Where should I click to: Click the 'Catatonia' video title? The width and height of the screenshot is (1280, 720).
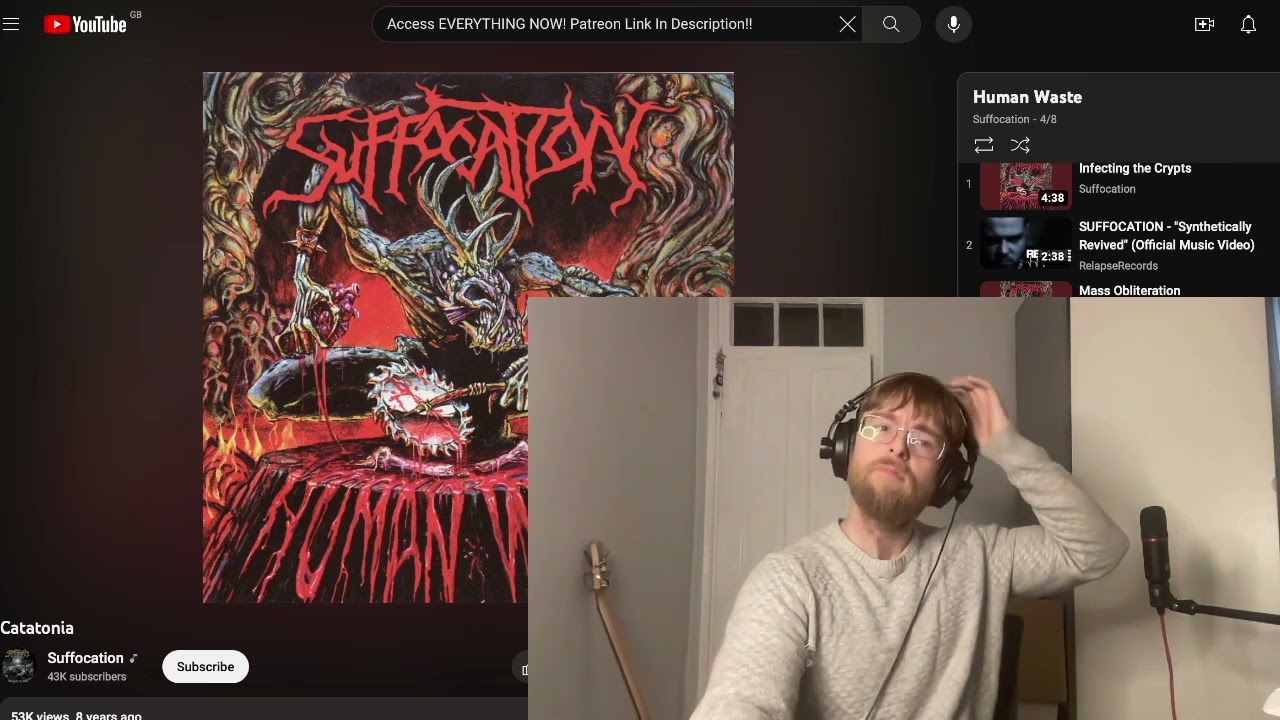tap(37, 628)
